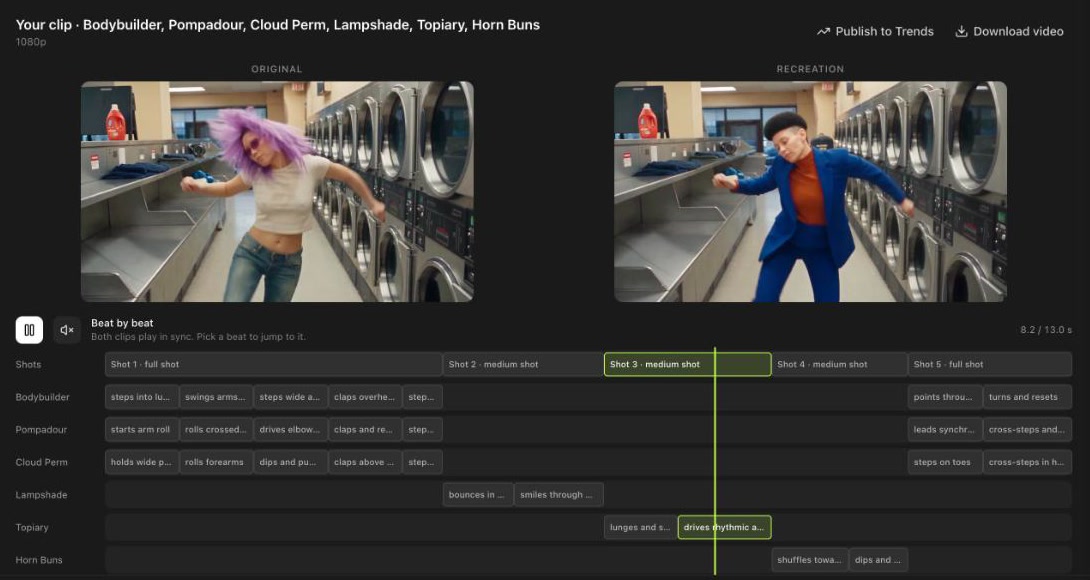The image size is (1090, 580).
Task: Select Cloud Perm beat 'cross-steps in h...'
Action: (1027, 462)
